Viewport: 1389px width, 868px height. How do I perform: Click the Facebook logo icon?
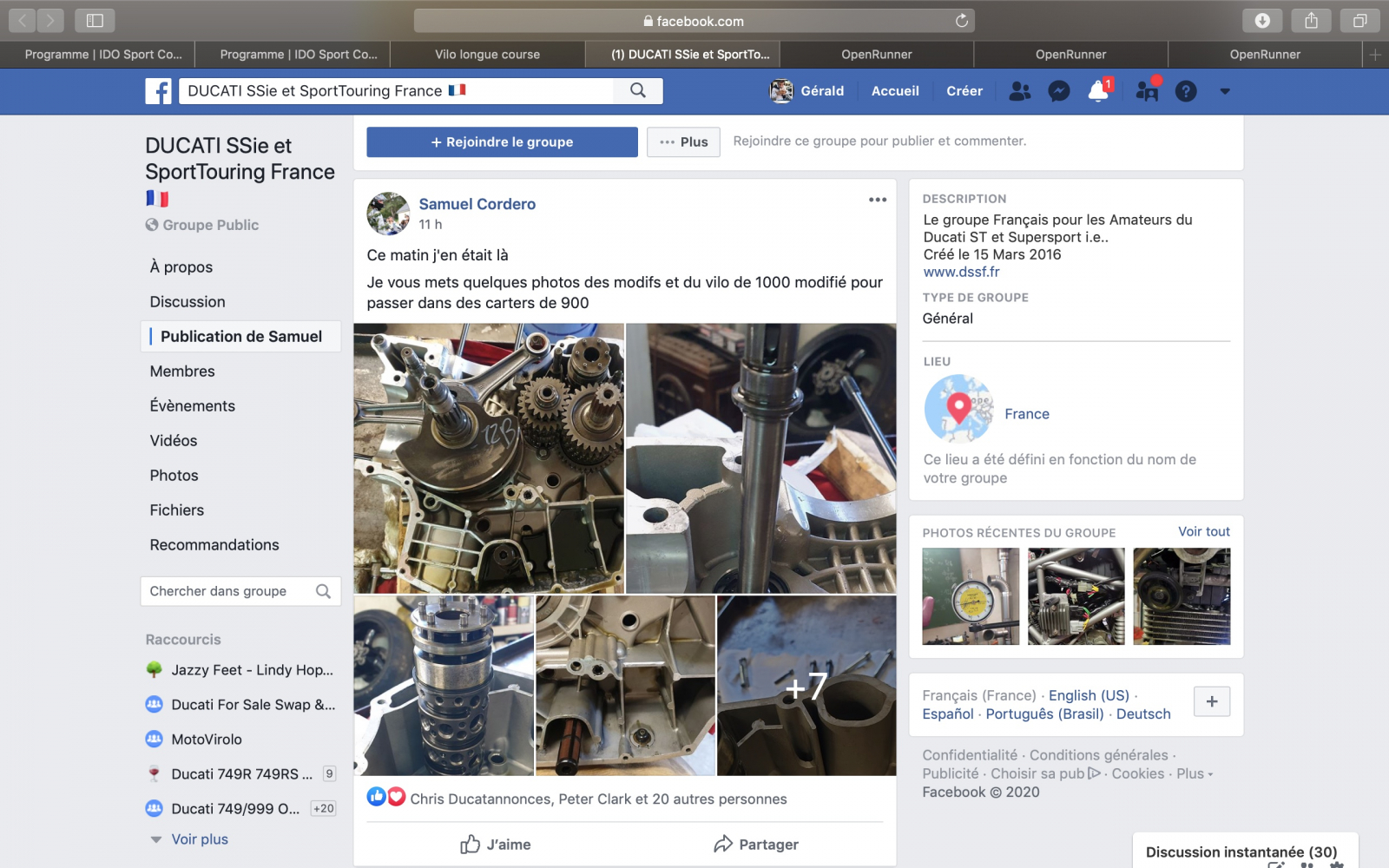coord(158,91)
